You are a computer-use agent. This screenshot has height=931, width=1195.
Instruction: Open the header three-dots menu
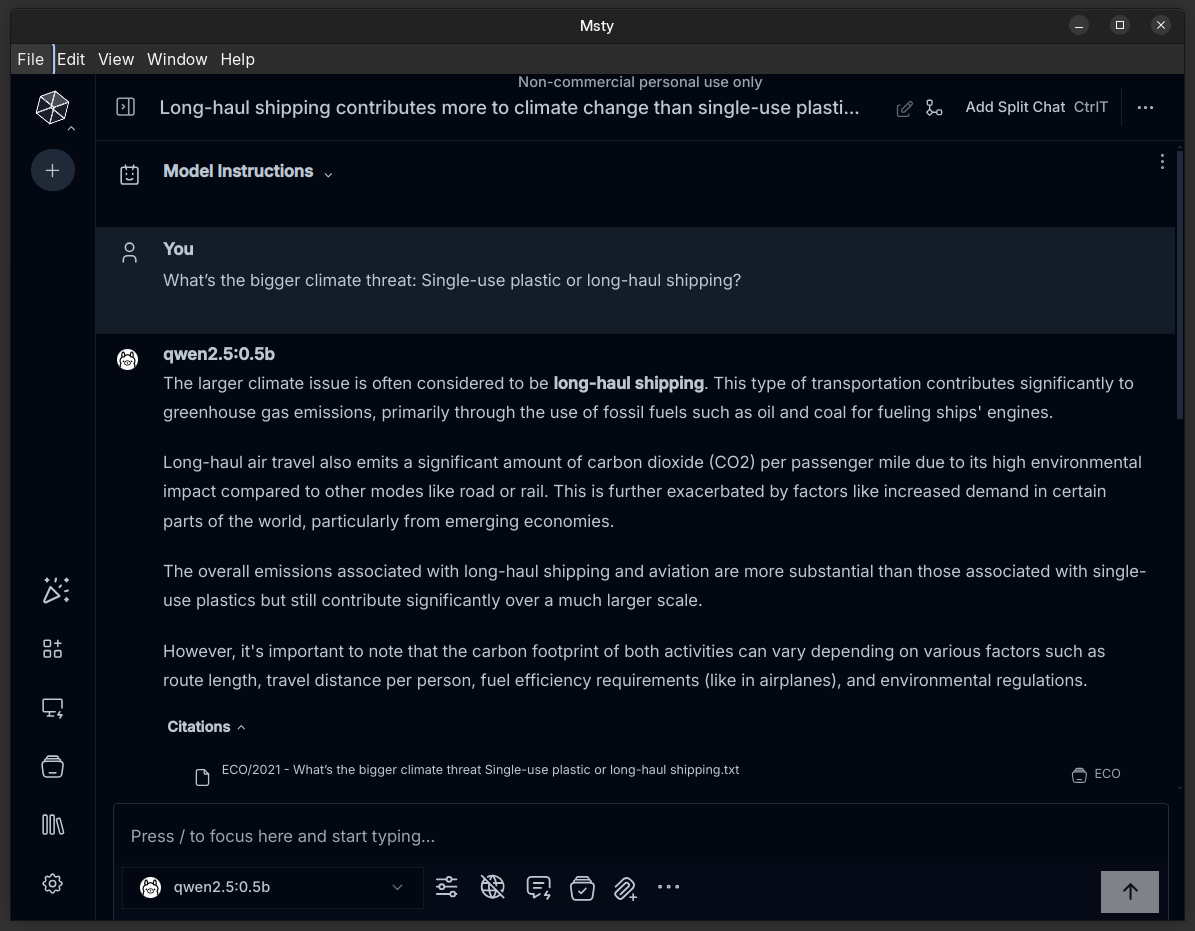(1145, 107)
